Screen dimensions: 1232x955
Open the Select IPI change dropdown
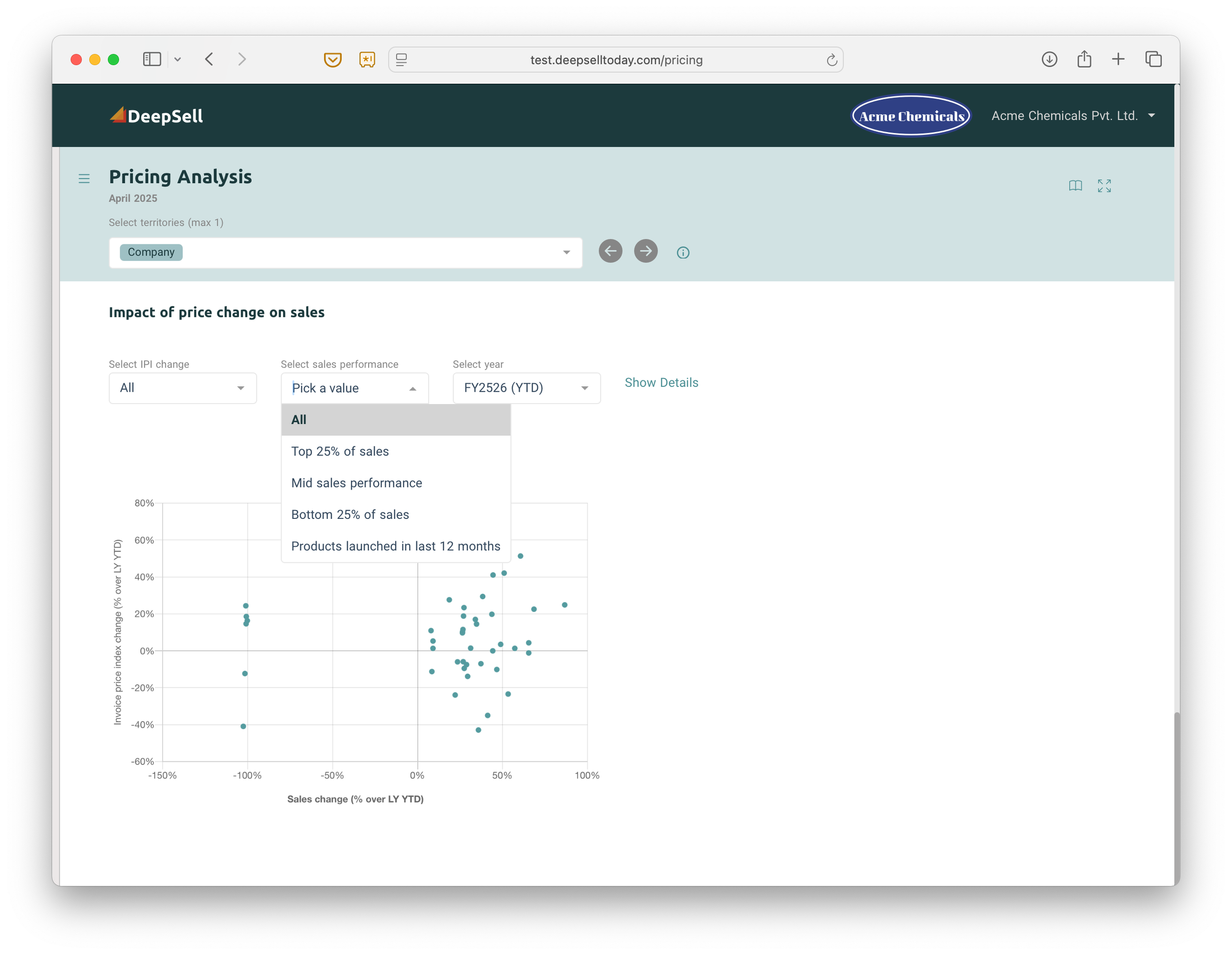pyautogui.click(x=182, y=388)
